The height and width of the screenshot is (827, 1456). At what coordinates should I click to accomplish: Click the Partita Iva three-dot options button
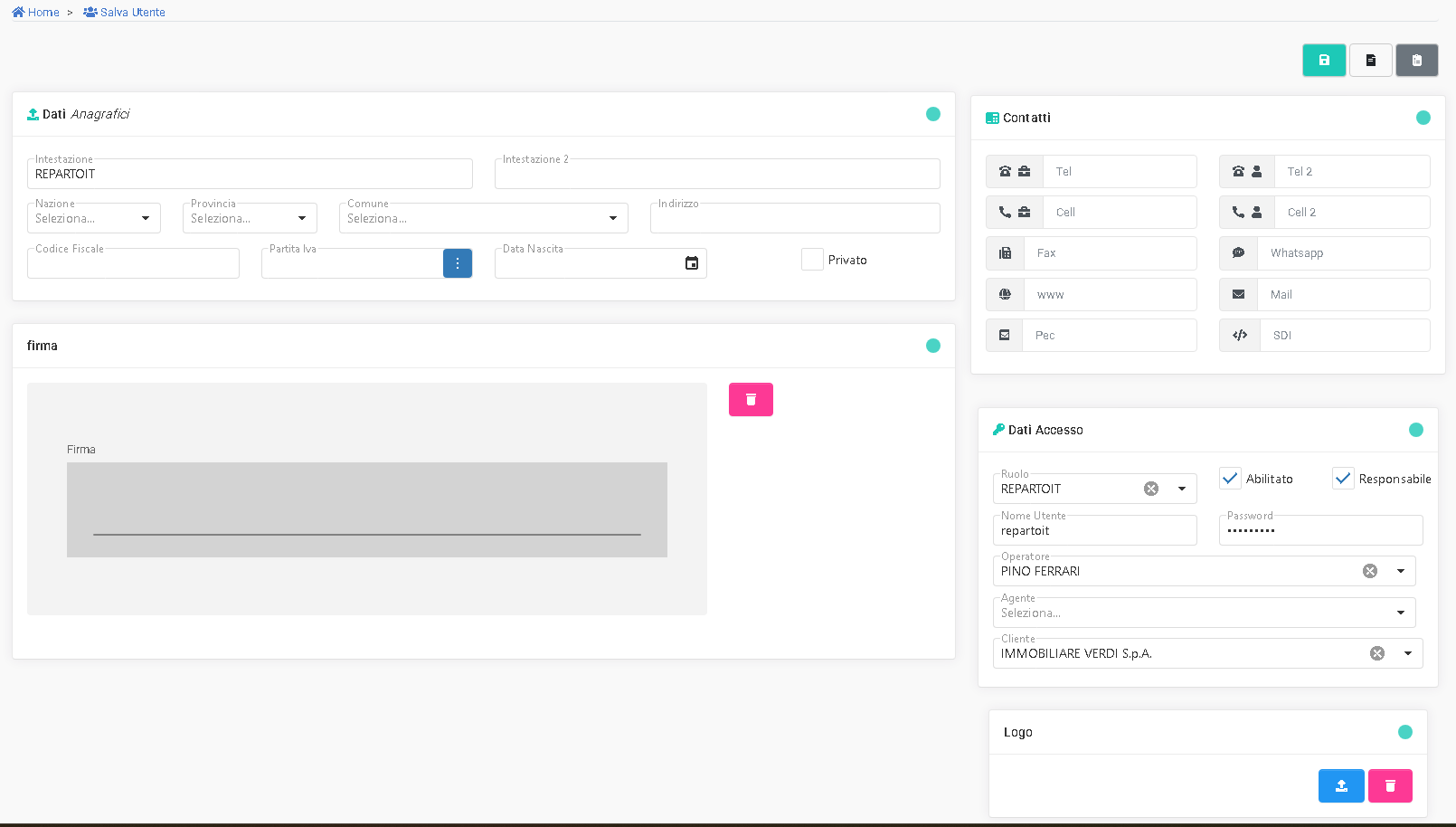tap(458, 263)
